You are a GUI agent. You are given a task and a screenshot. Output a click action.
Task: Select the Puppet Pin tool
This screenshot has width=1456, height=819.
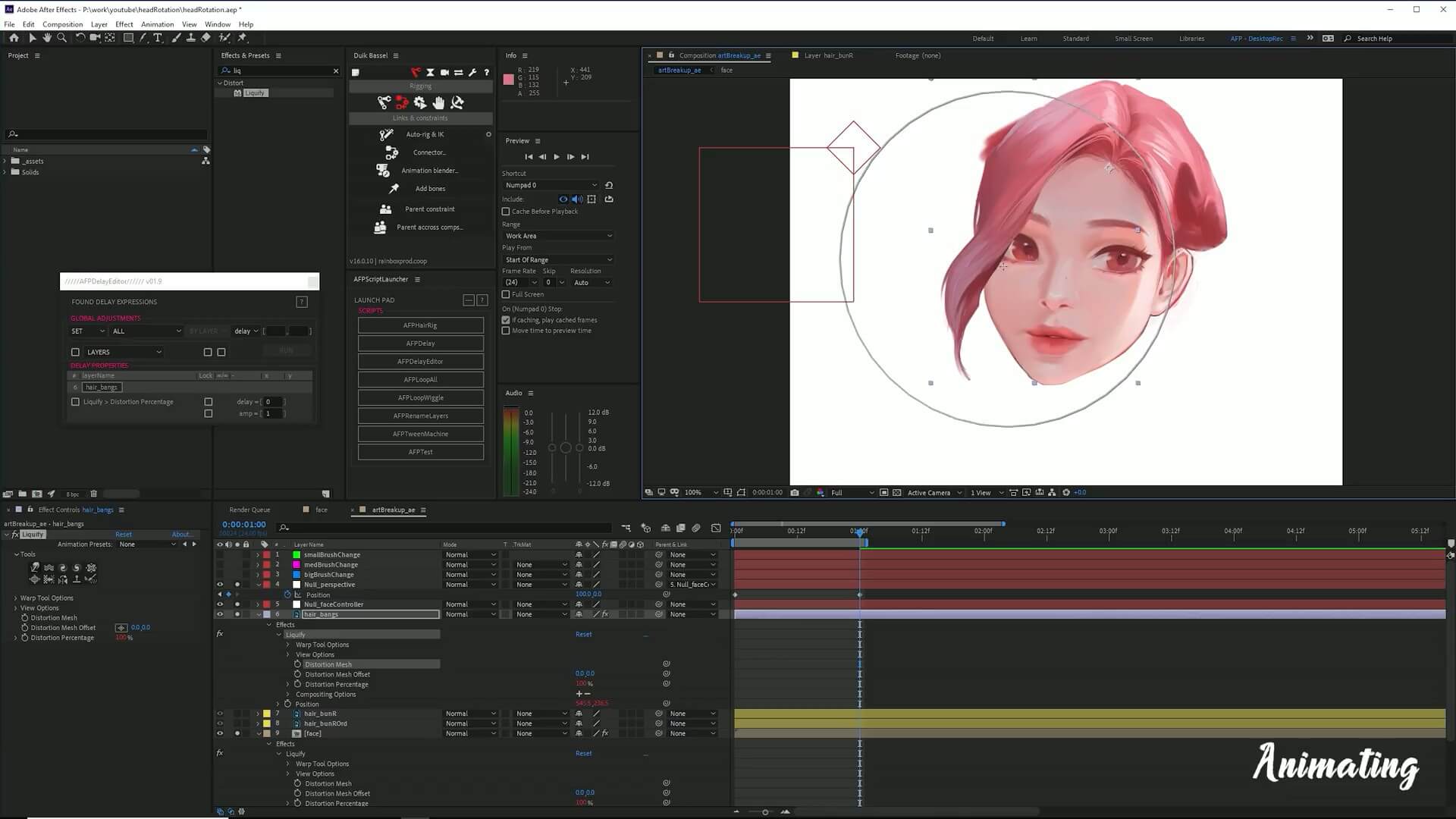(x=243, y=37)
